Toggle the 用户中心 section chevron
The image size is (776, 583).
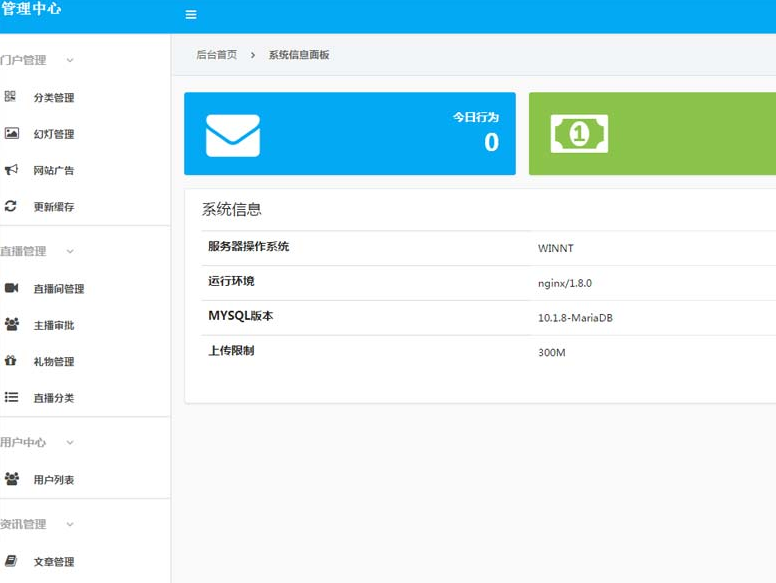coord(70,442)
